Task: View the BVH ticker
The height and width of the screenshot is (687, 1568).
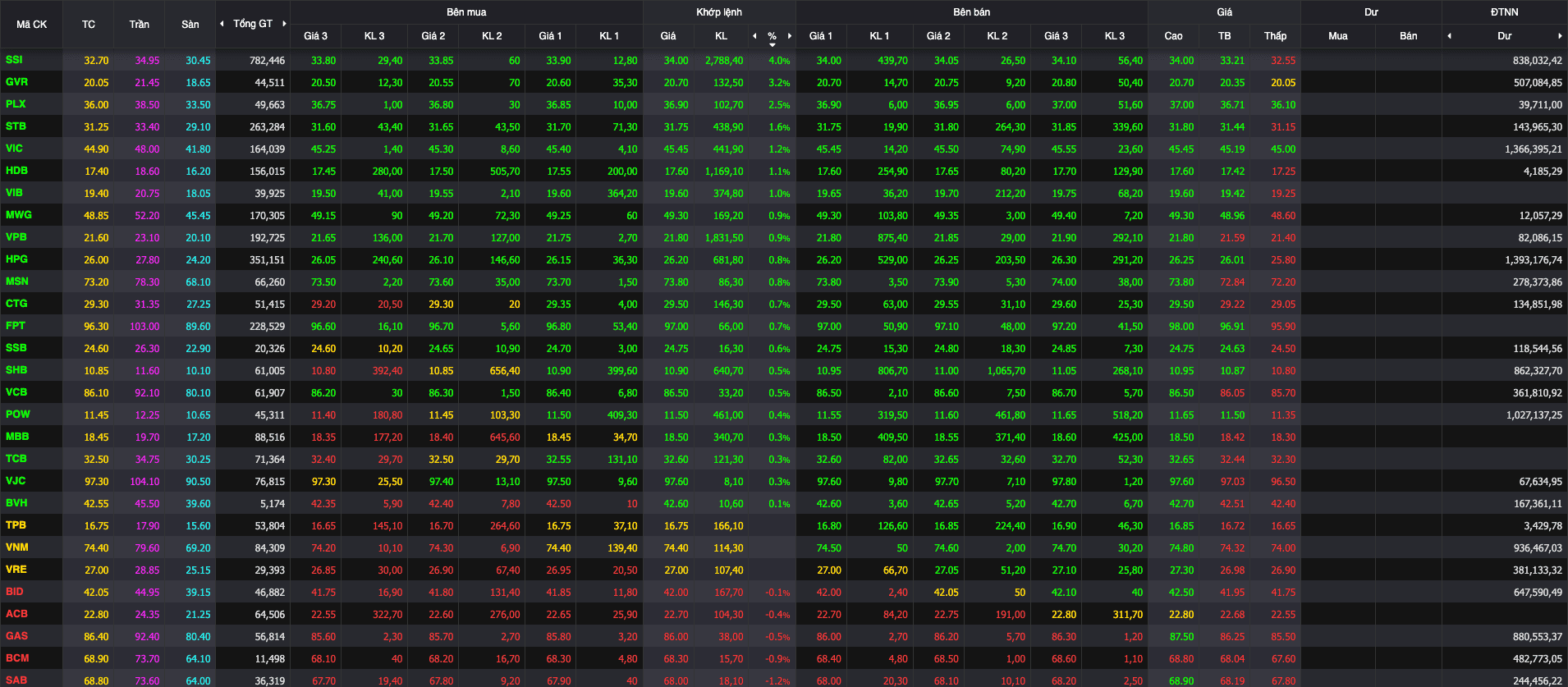Action: click(16, 503)
